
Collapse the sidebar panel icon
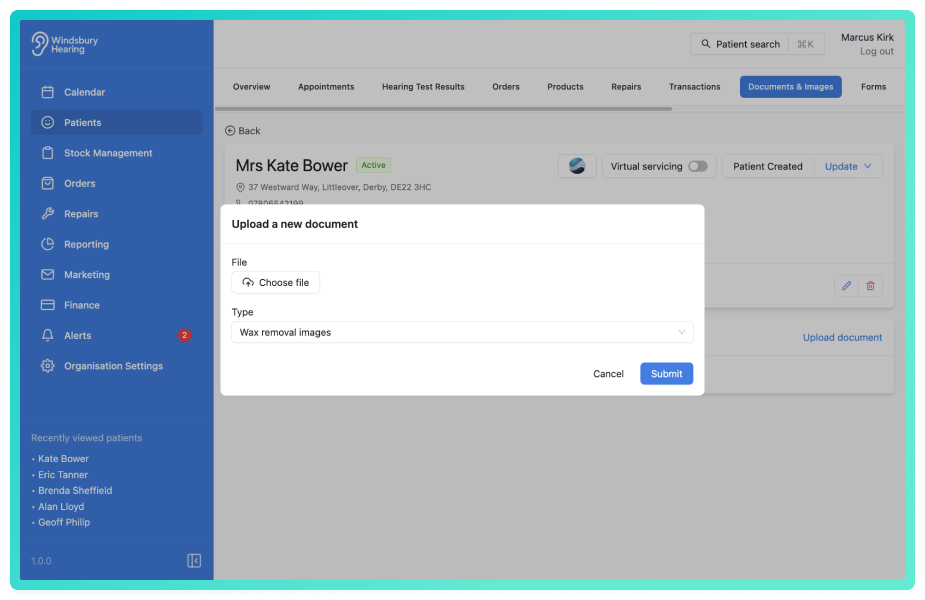tap(194, 560)
